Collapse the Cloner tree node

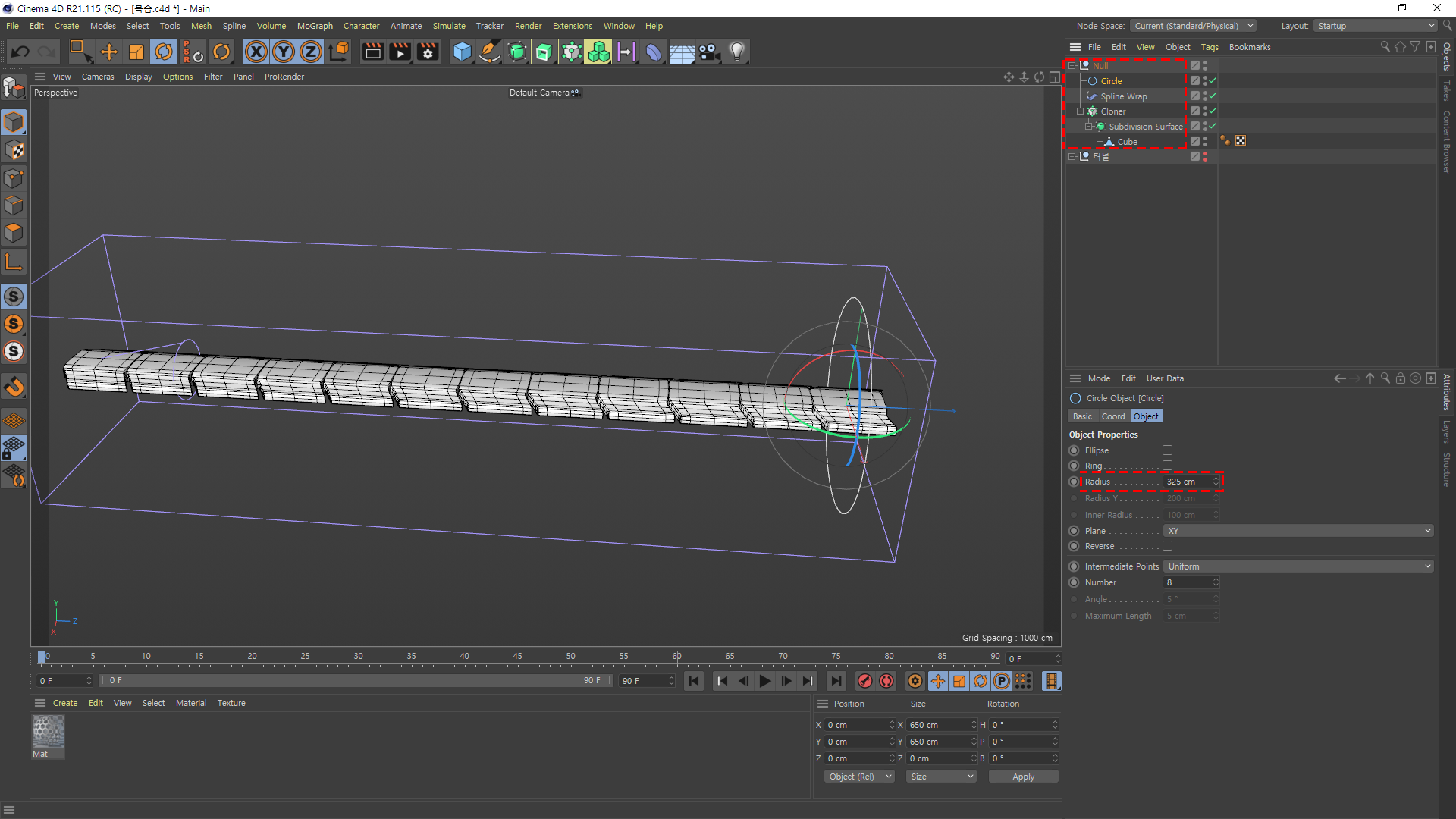point(1080,111)
